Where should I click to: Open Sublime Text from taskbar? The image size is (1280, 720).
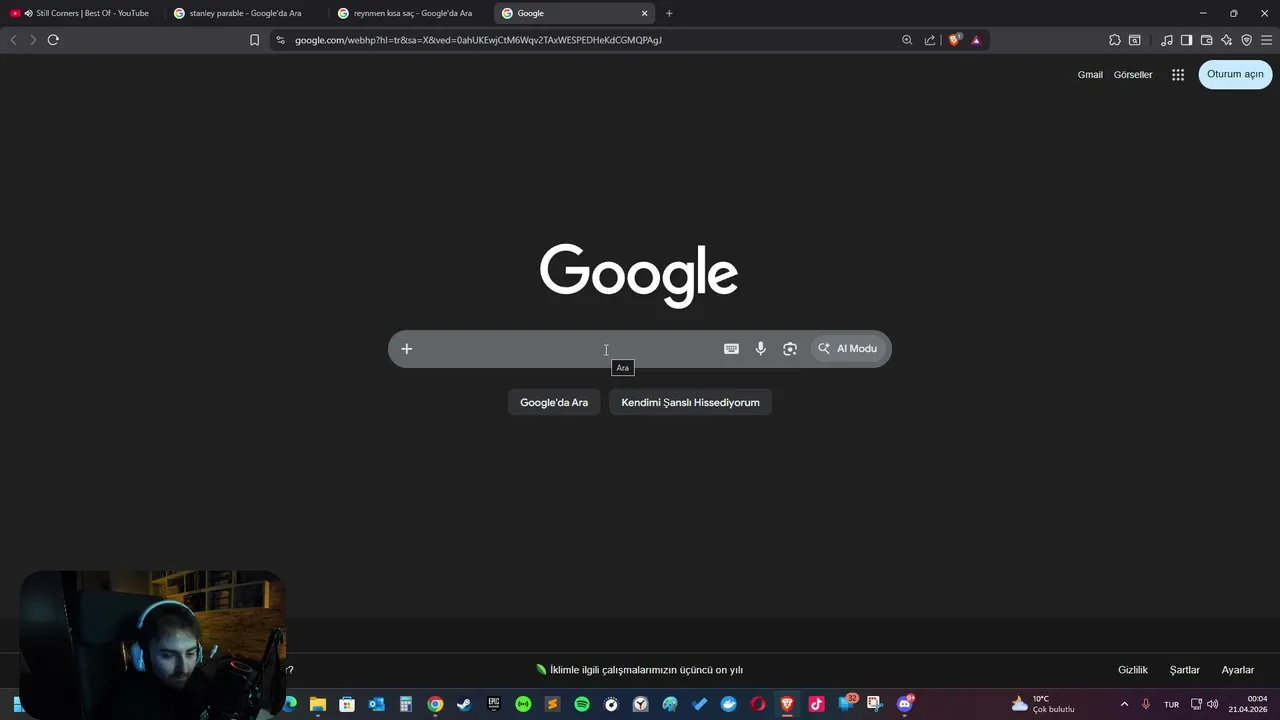click(x=552, y=704)
